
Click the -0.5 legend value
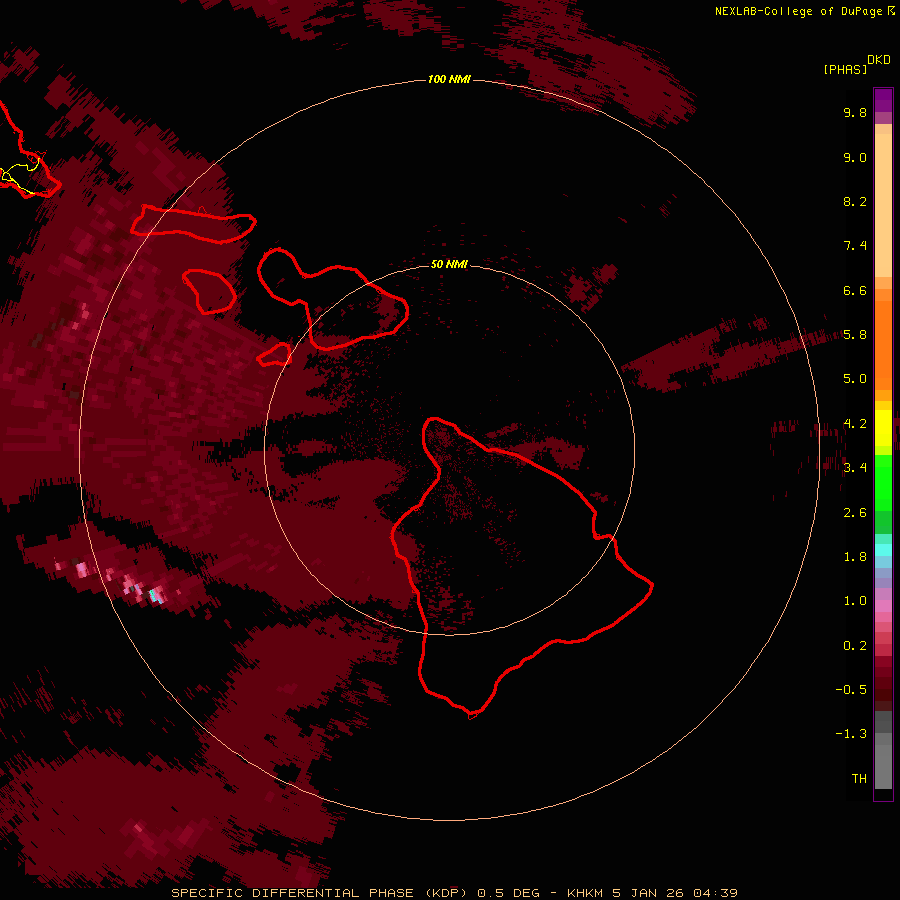pos(851,690)
